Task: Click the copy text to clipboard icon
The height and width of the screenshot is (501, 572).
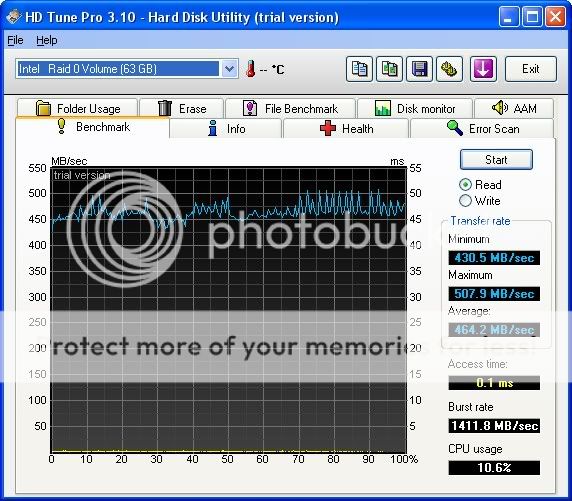Action: click(359, 69)
